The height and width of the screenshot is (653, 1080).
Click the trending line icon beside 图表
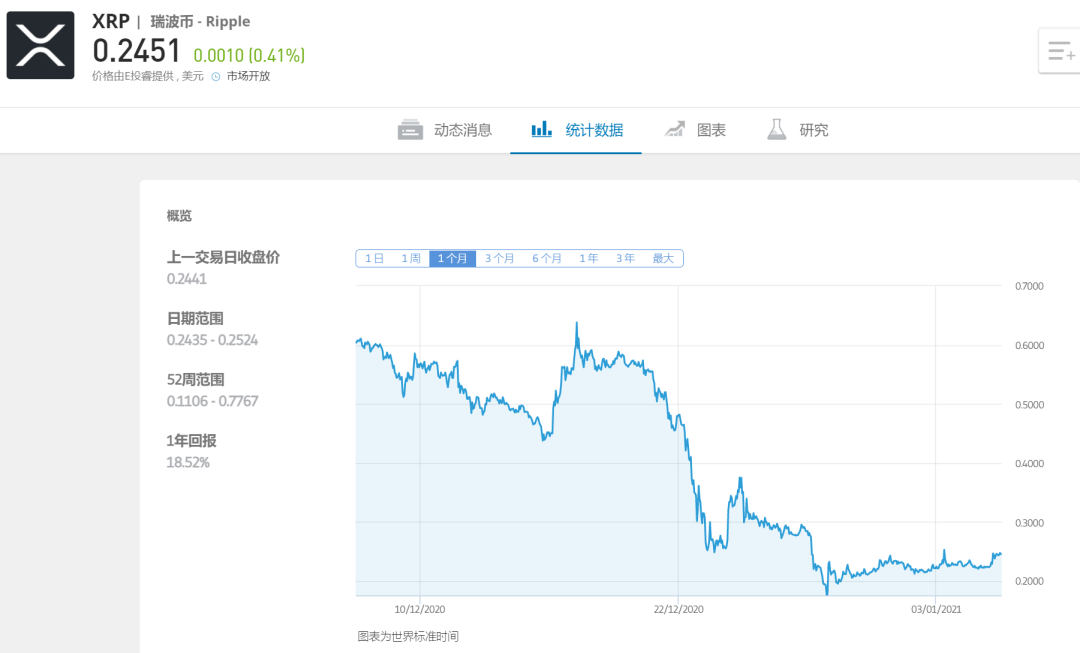pyautogui.click(x=672, y=128)
